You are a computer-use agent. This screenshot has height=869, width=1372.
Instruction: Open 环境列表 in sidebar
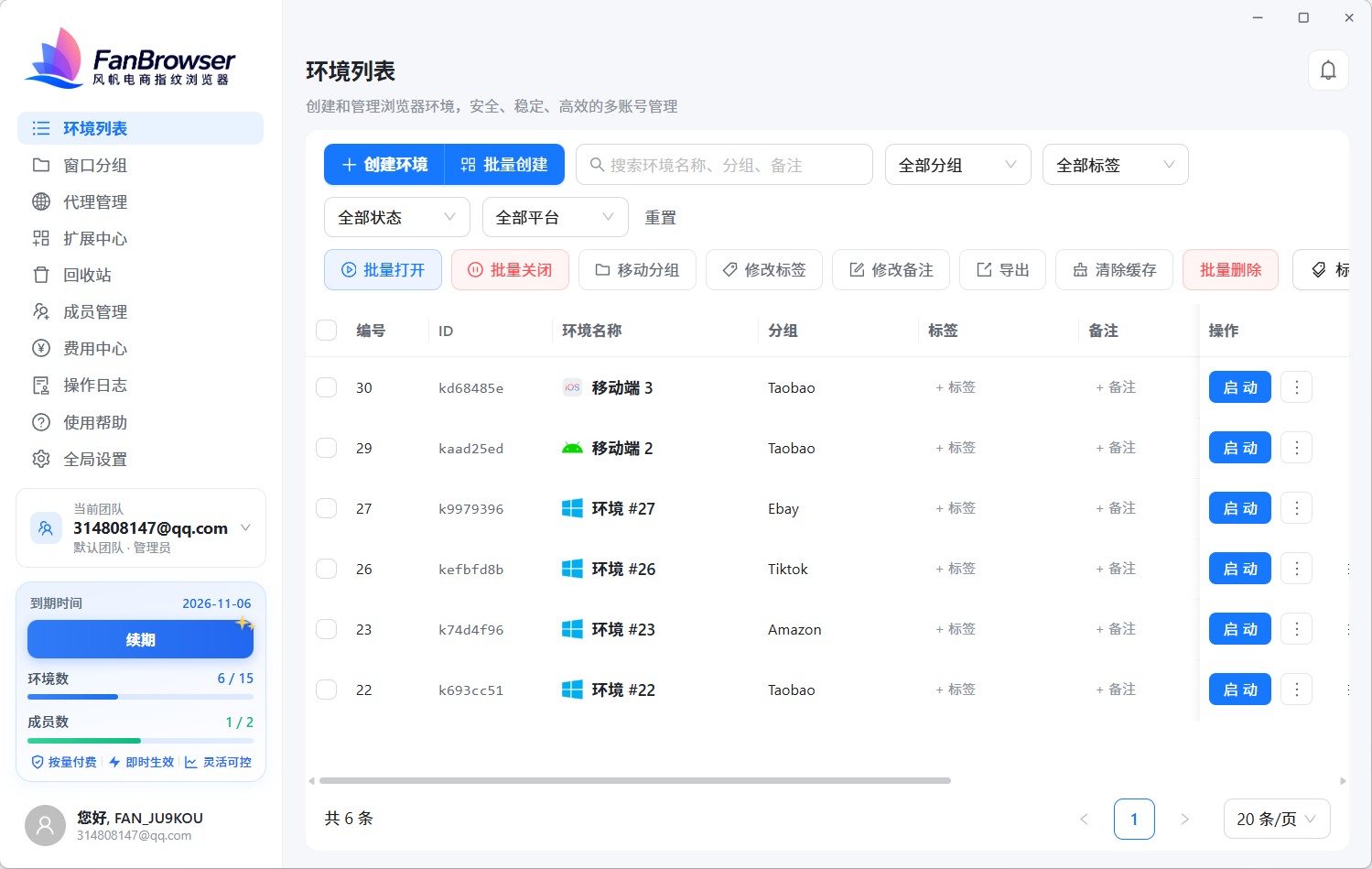(x=140, y=128)
